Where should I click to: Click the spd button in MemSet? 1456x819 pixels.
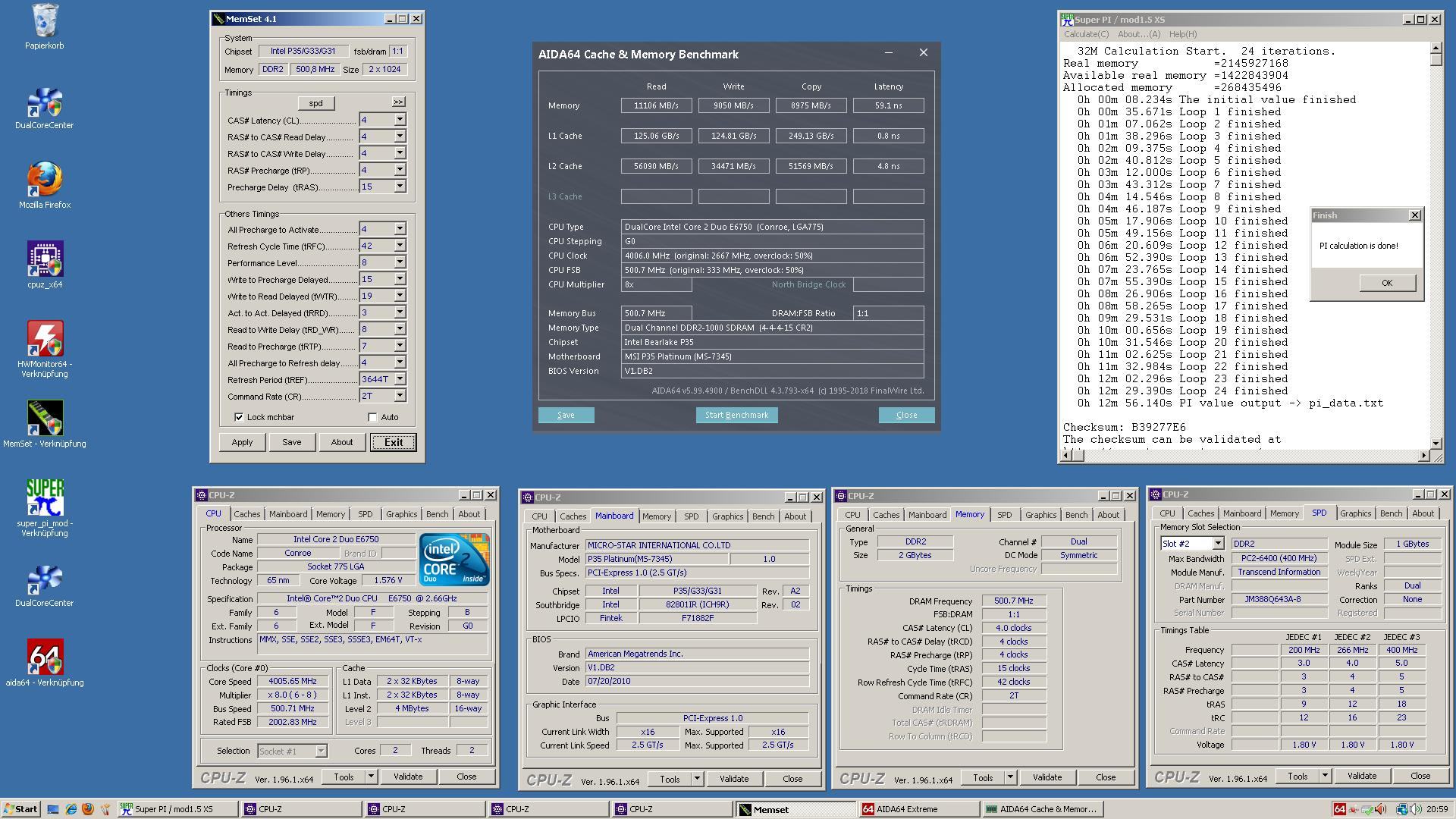tap(315, 103)
